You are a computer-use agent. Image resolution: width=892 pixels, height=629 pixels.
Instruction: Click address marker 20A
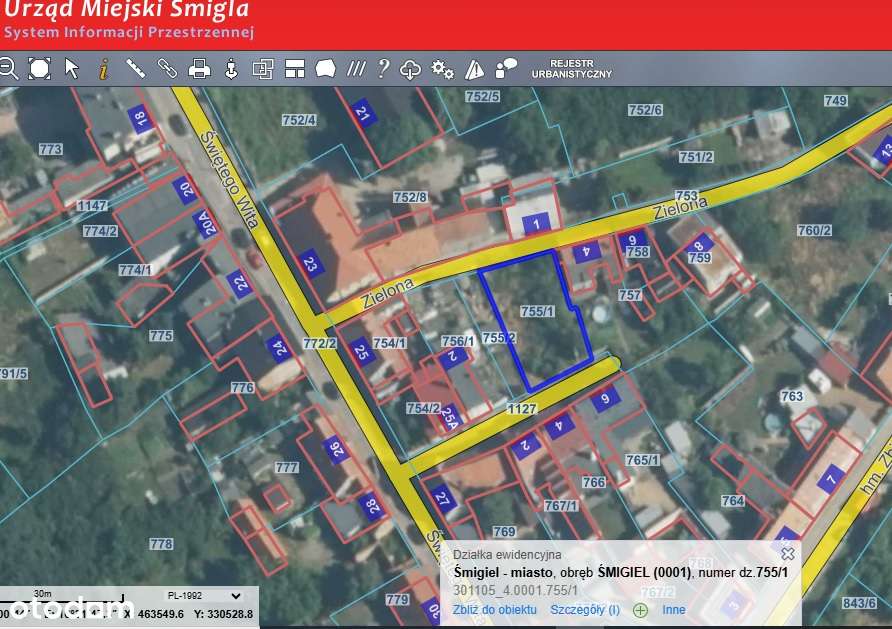(x=206, y=223)
